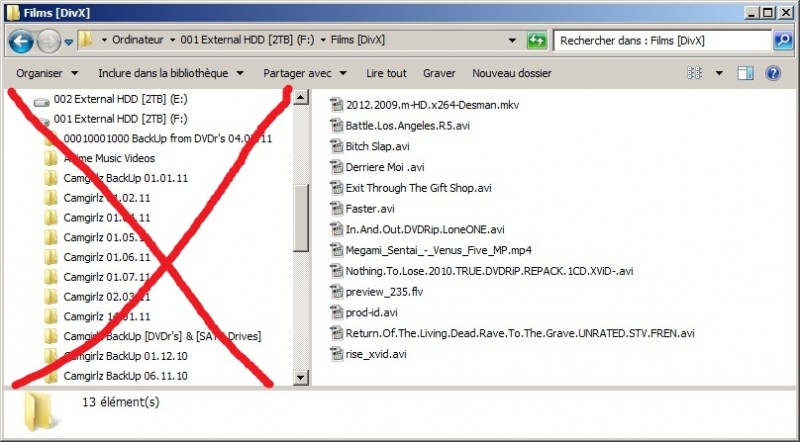Screen dimensions: 800x442
Task: Select the 2012.2009.m-HD.x264-Desman.mkv file icon
Action: click(337, 105)
